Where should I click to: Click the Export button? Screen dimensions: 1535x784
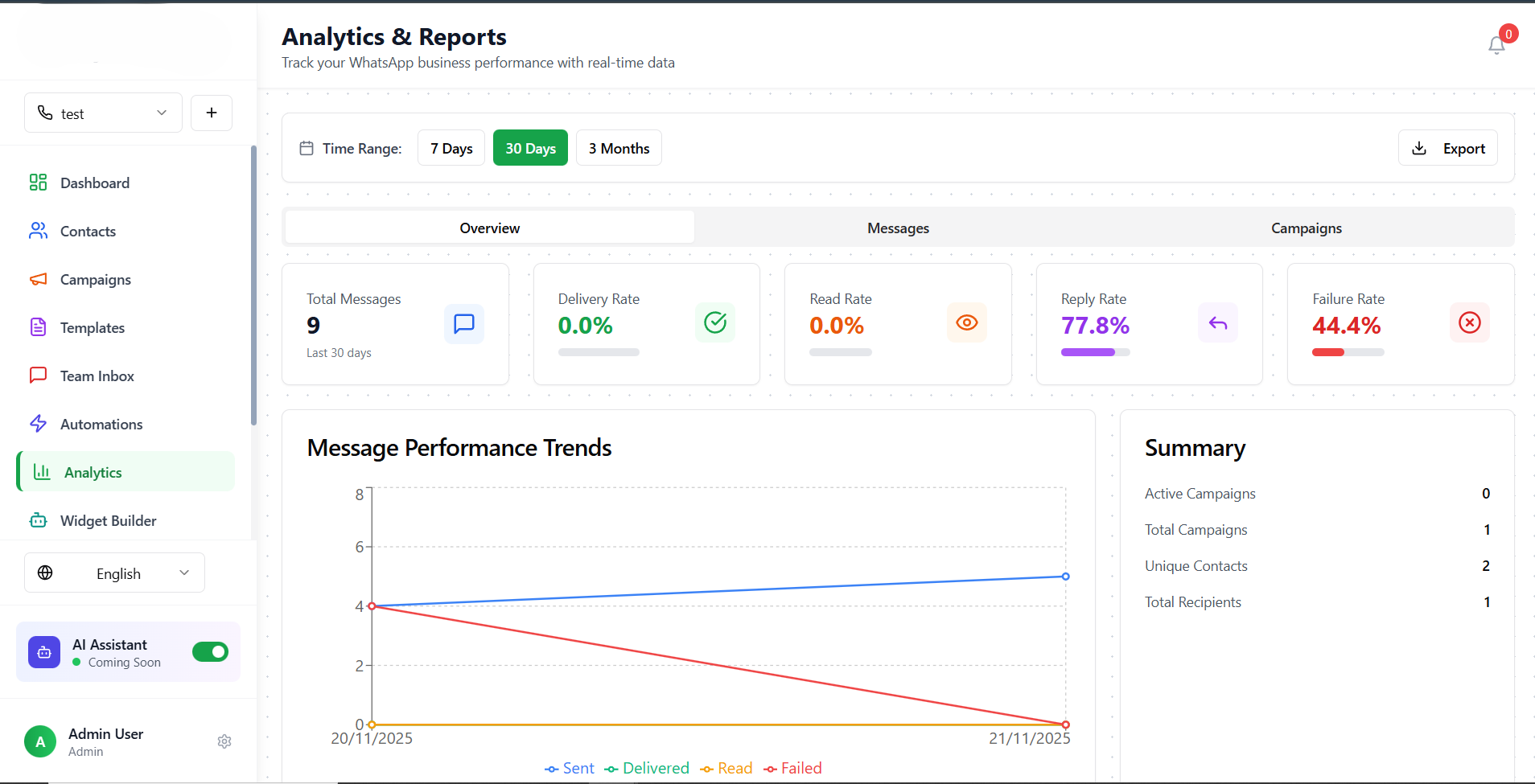tap(1448, 148)
